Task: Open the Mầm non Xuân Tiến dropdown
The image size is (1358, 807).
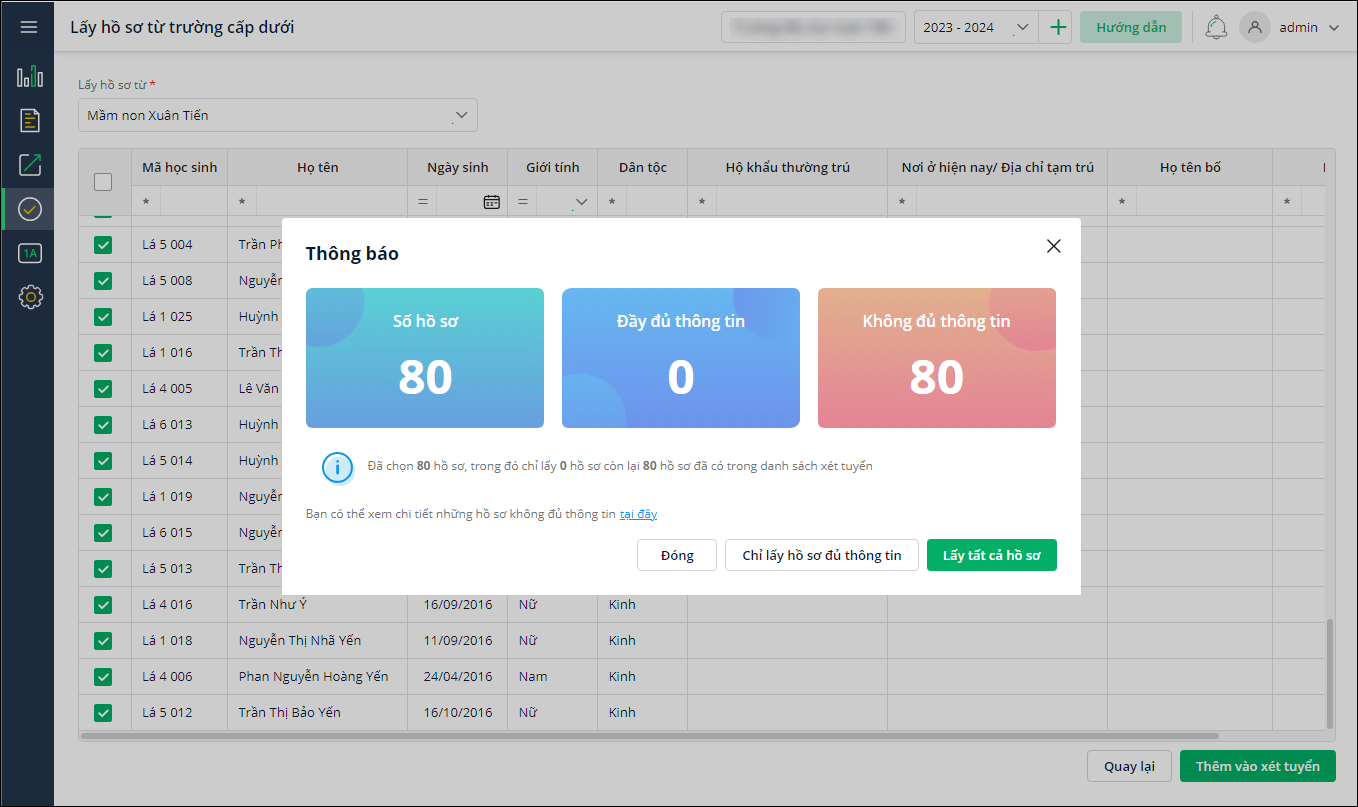Action: tap(277, 115)
